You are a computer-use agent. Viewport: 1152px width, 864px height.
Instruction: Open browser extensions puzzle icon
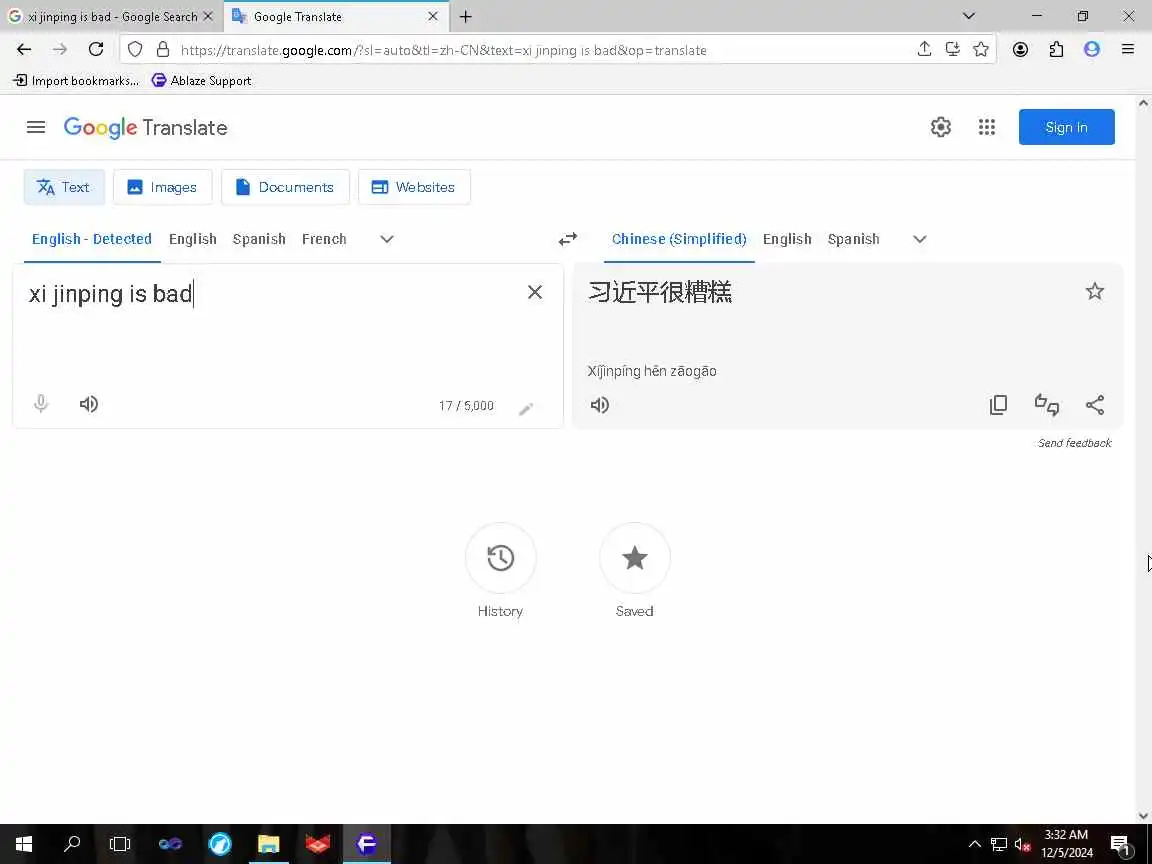pos(1056,49)
